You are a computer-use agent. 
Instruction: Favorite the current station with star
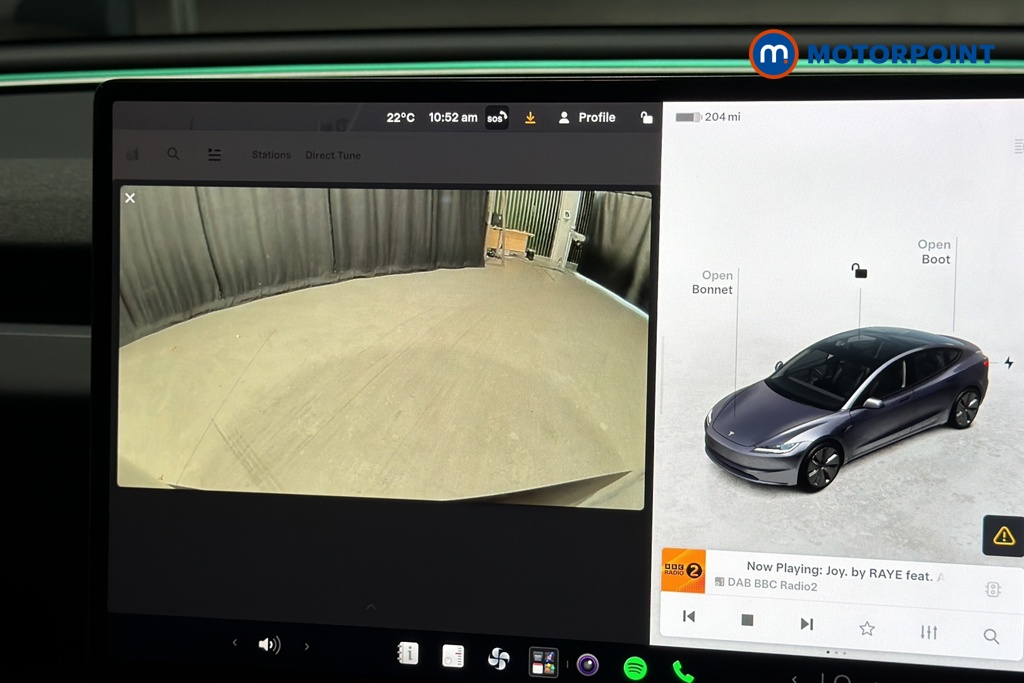point(867,628)
